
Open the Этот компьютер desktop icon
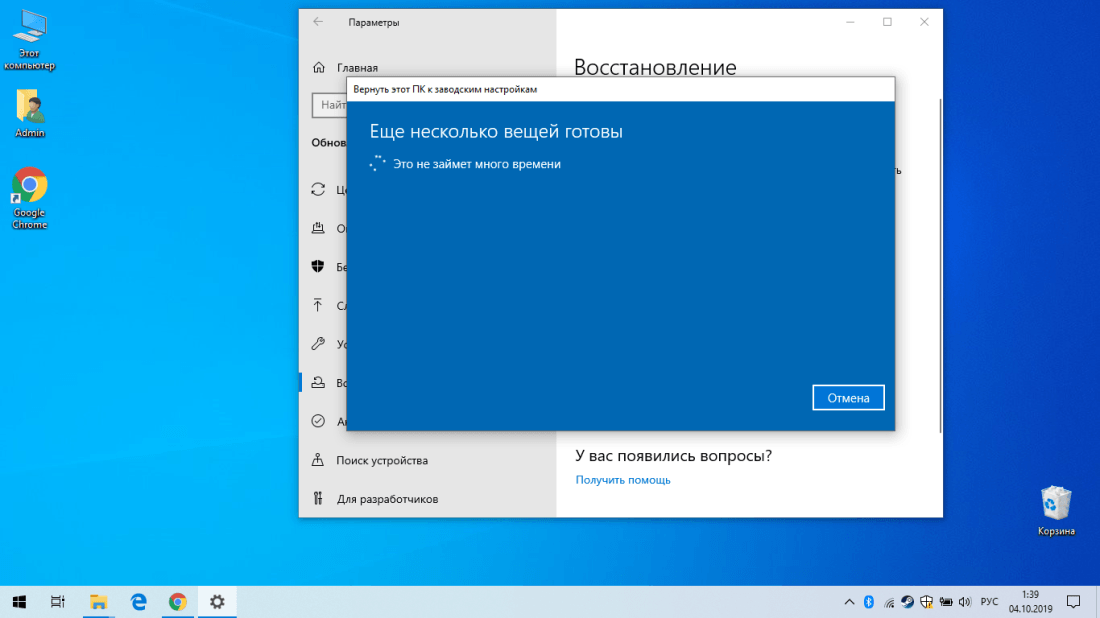click(x=29, y=40)
